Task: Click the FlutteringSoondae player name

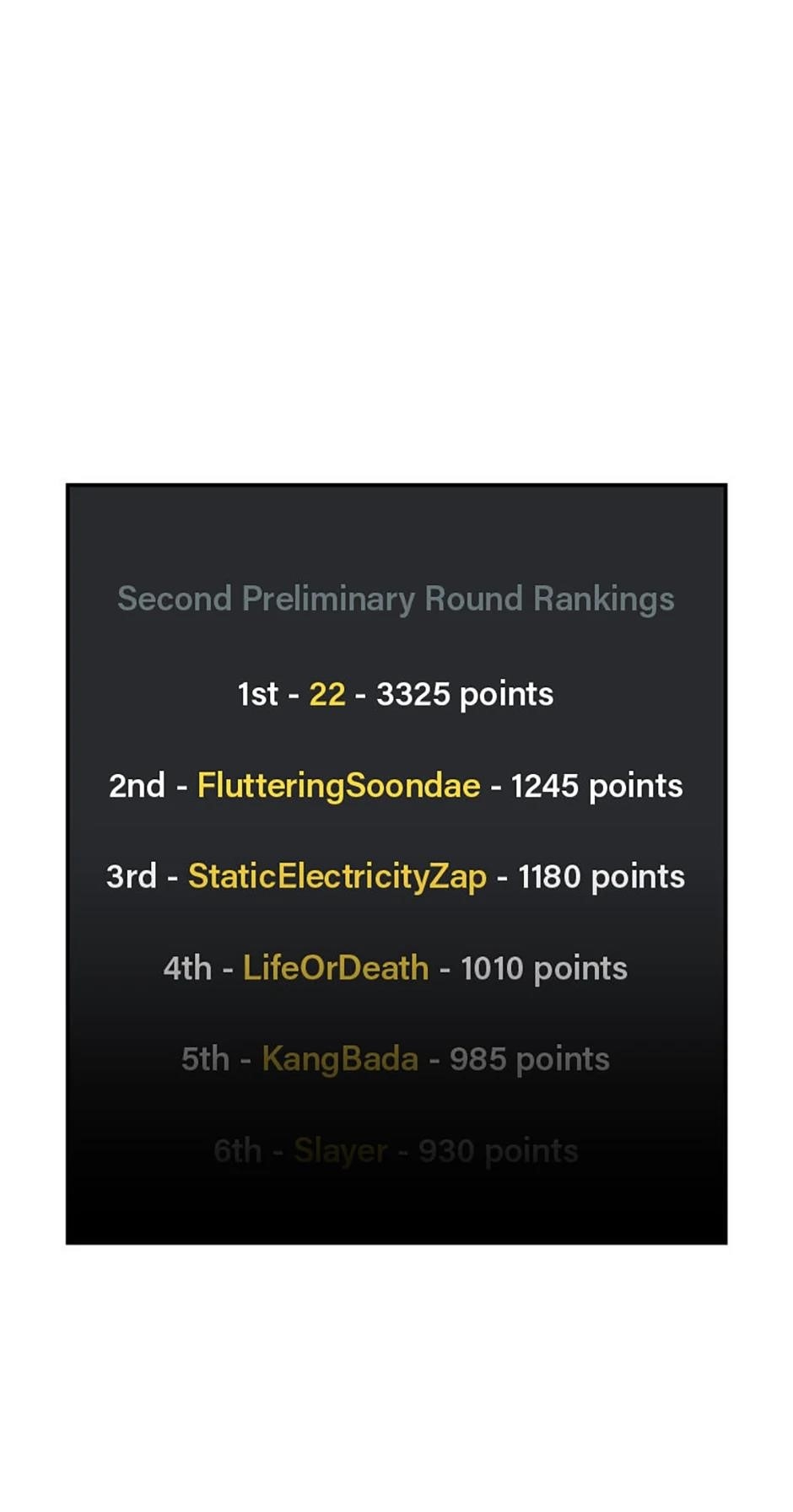Action: point(338,786)
